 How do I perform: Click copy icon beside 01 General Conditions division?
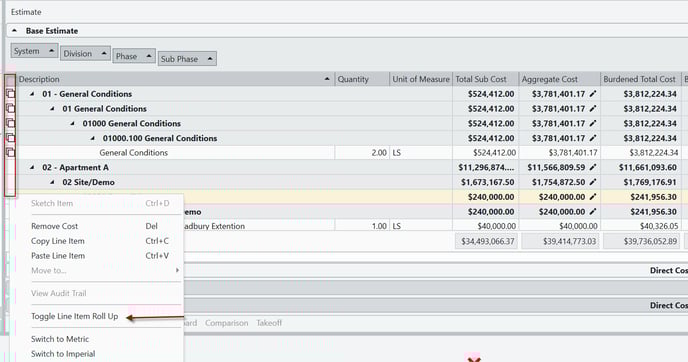tap(11, 108)
